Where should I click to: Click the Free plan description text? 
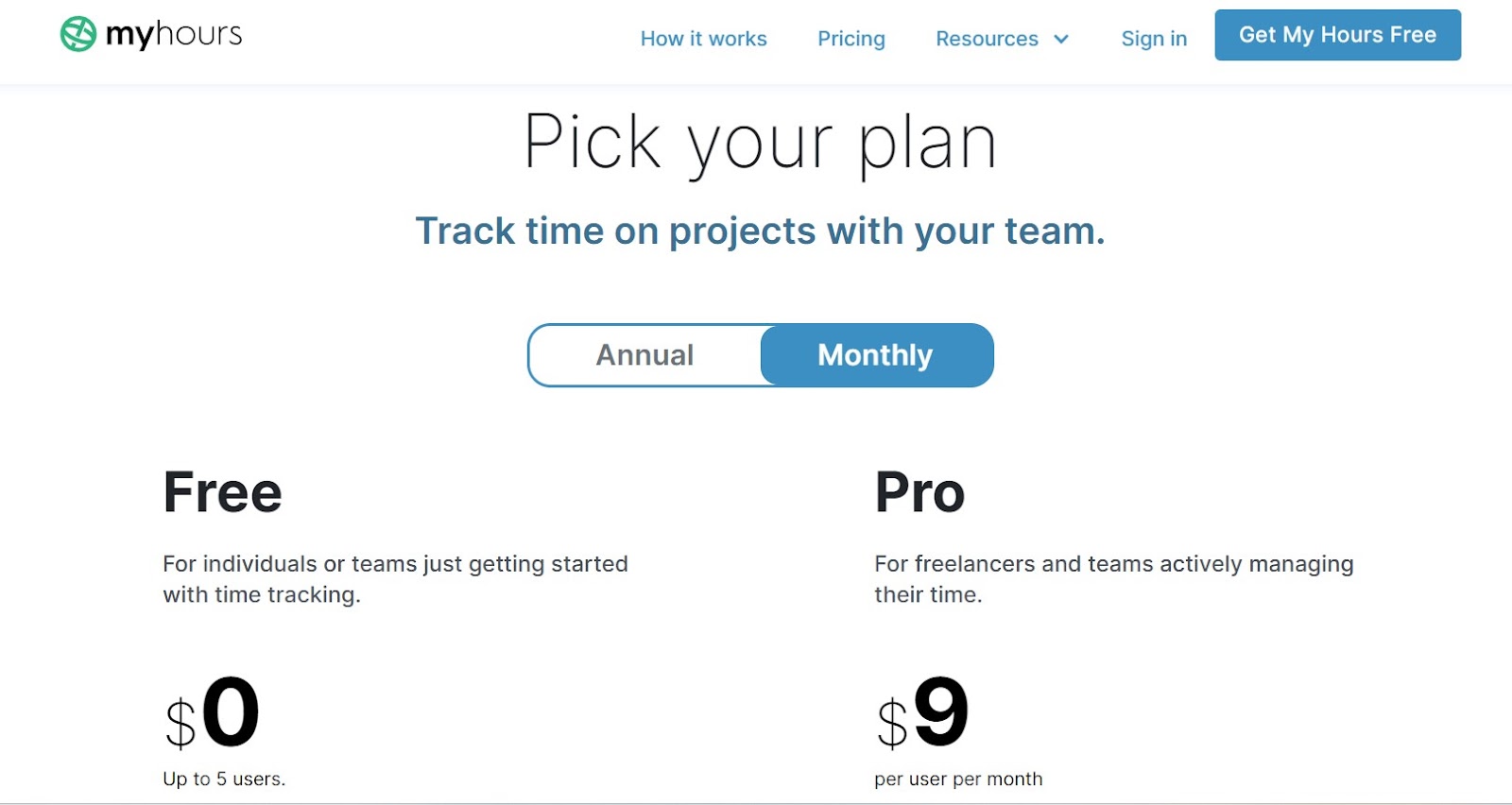394,578
